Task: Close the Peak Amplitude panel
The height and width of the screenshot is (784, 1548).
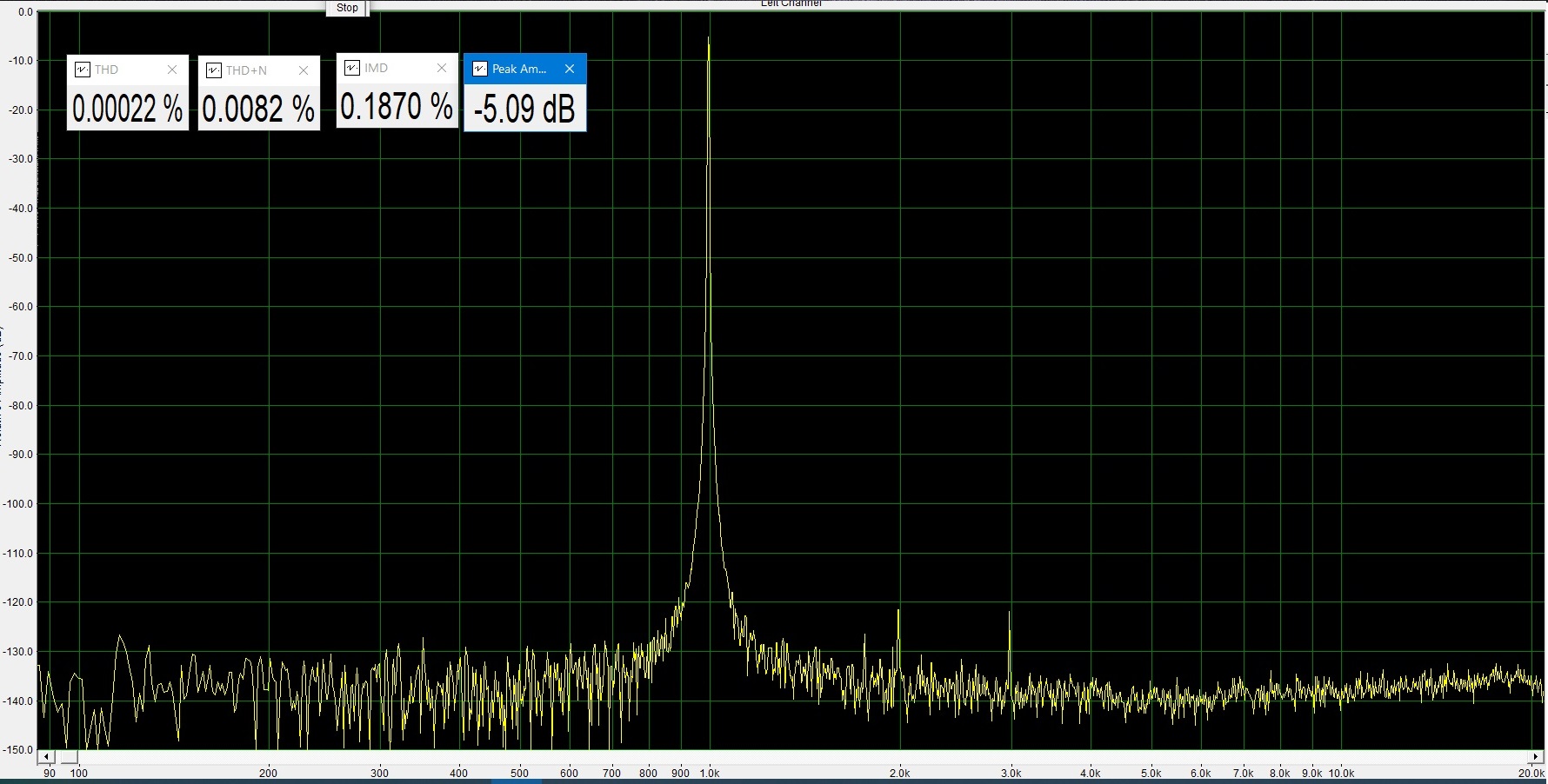Action: click(x=570, y=69)
